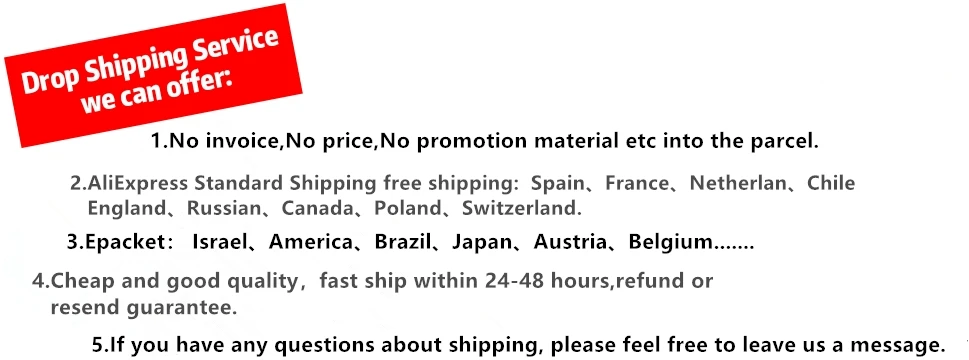Click 'No promotion material' in point 1

click(497, 141)
